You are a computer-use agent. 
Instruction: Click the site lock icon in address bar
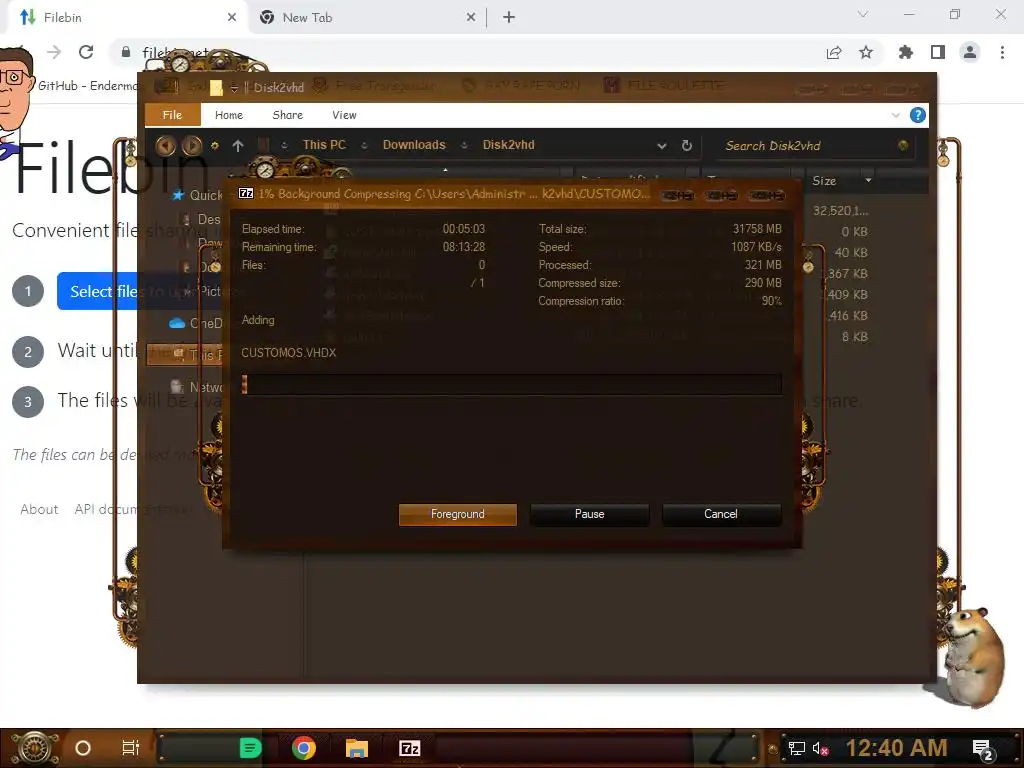pyautogui.click(x=125, y=52)
